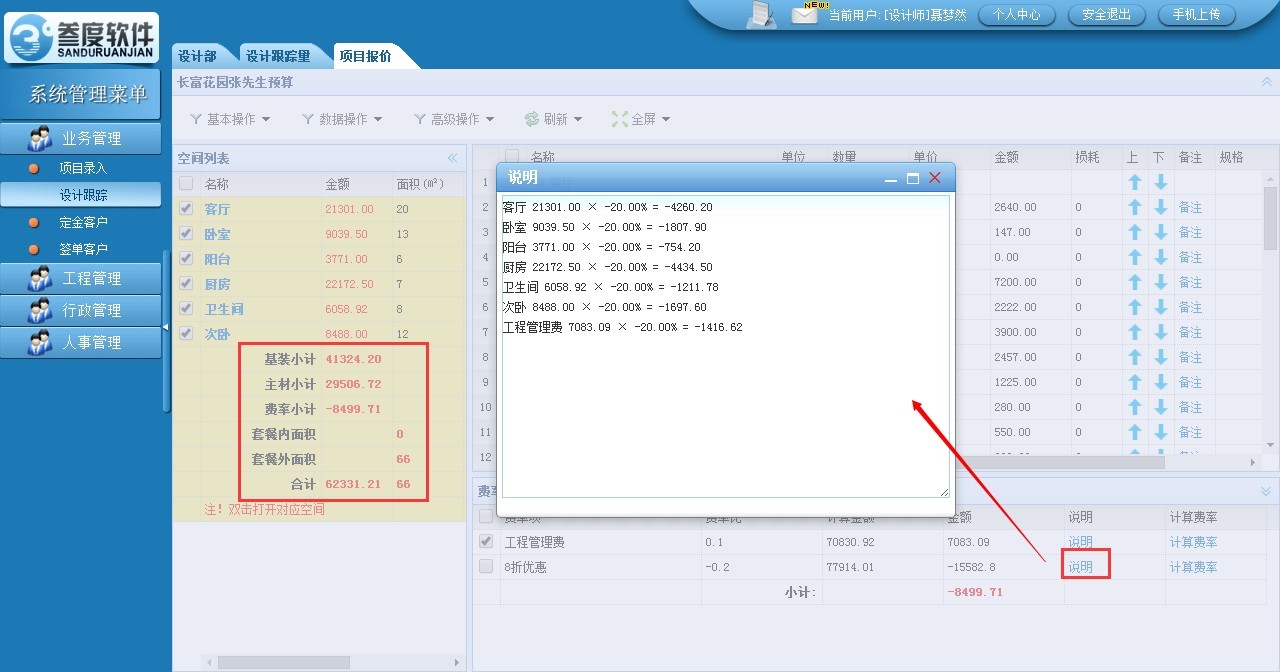The width and height of the screenshot is (1280, 672).
Task: Collapse the 长富花园张先生预算 panel chevron
Action: [x=1267, y=82]
